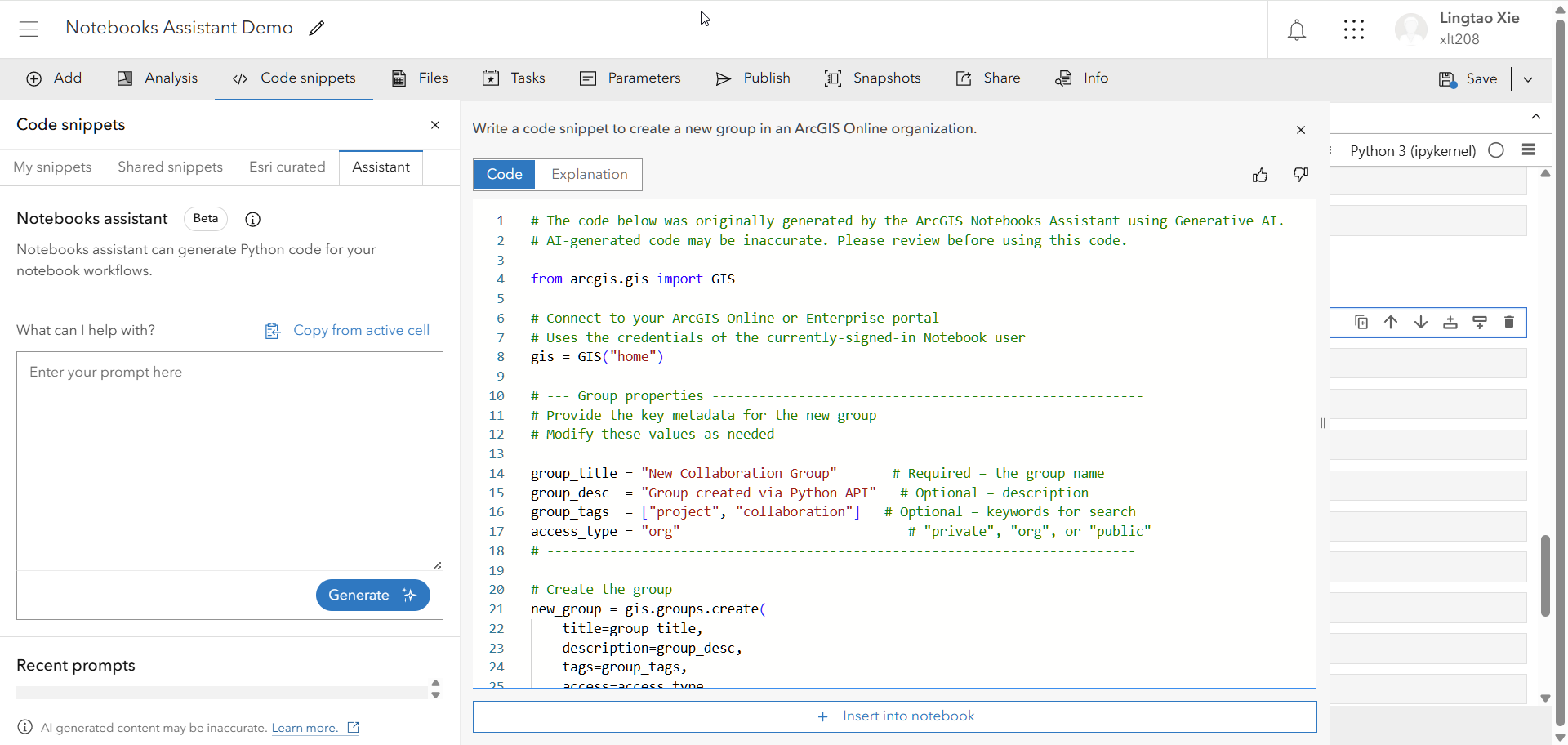1568x745 pixels.
Task: Open the Learn more link
Action: (305, 727)
